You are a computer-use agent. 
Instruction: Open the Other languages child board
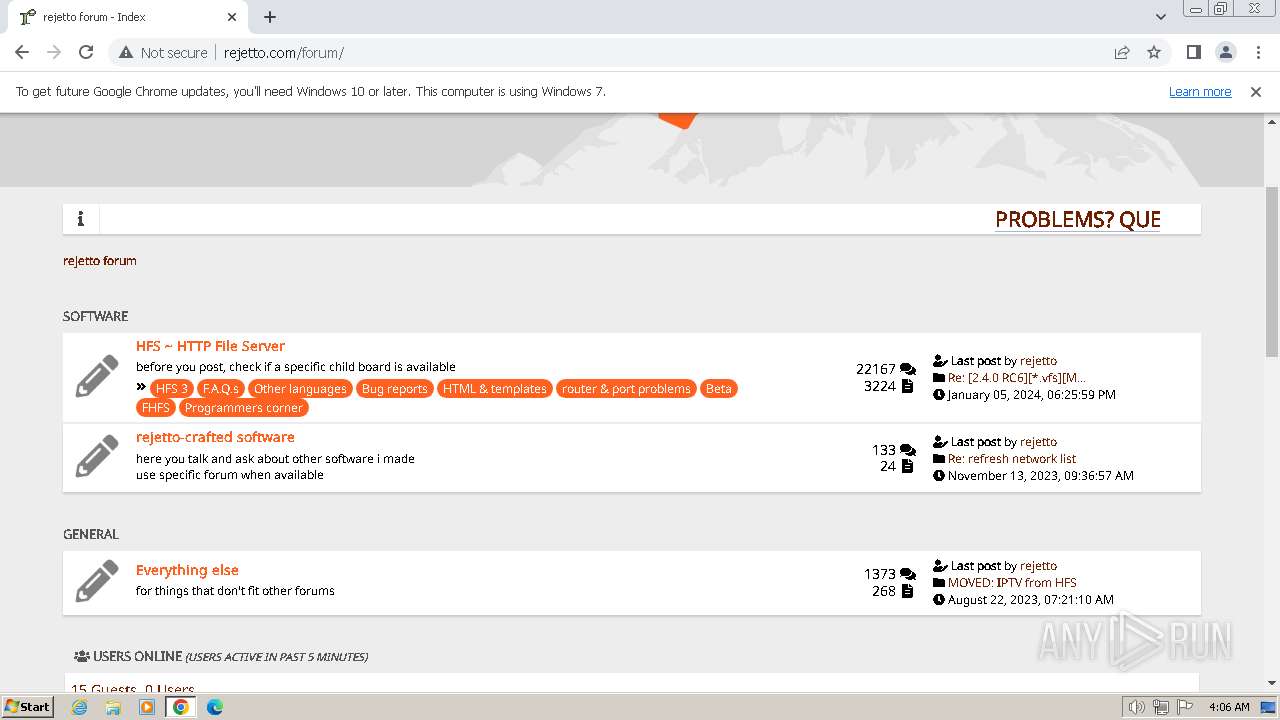(x=300, y=388)
